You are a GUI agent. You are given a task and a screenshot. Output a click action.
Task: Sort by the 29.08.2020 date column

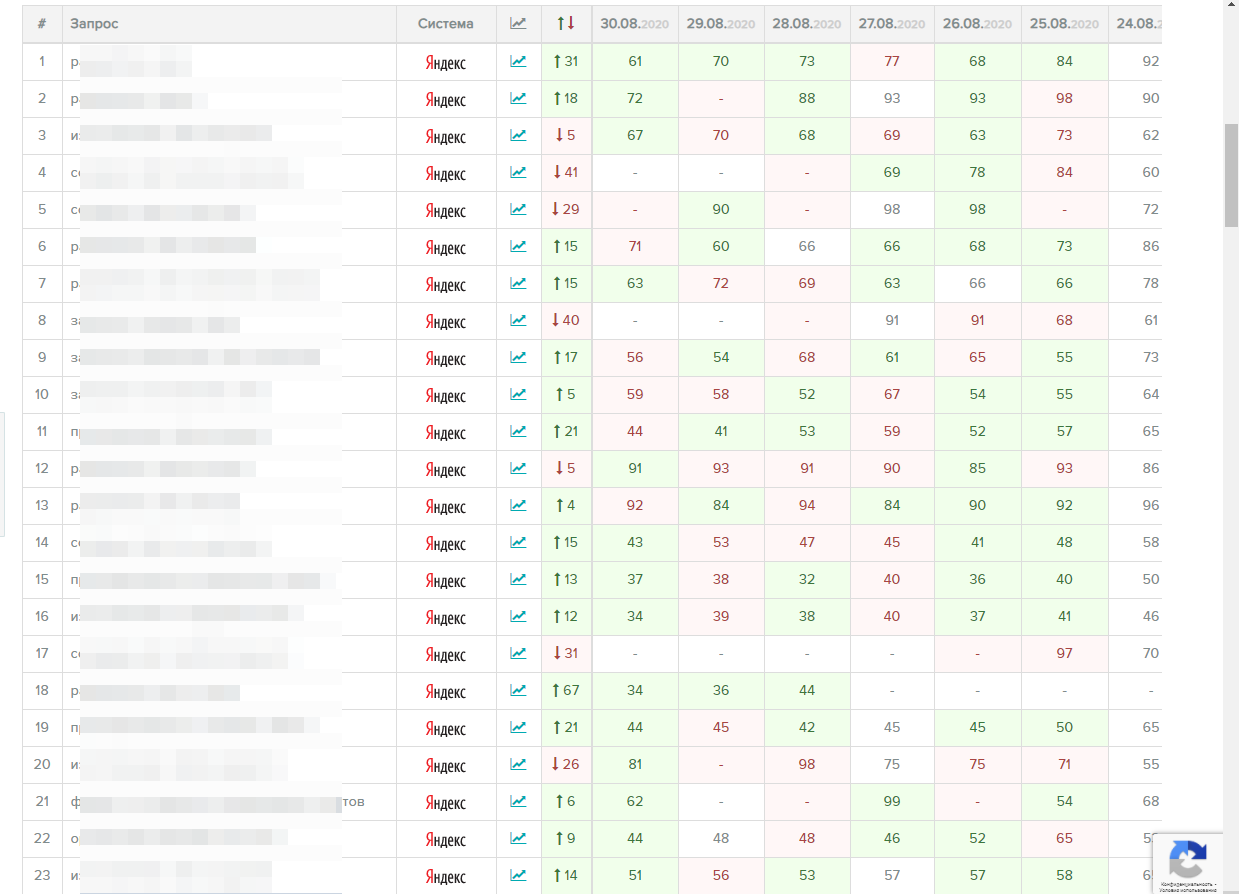(x=721, y=23)
